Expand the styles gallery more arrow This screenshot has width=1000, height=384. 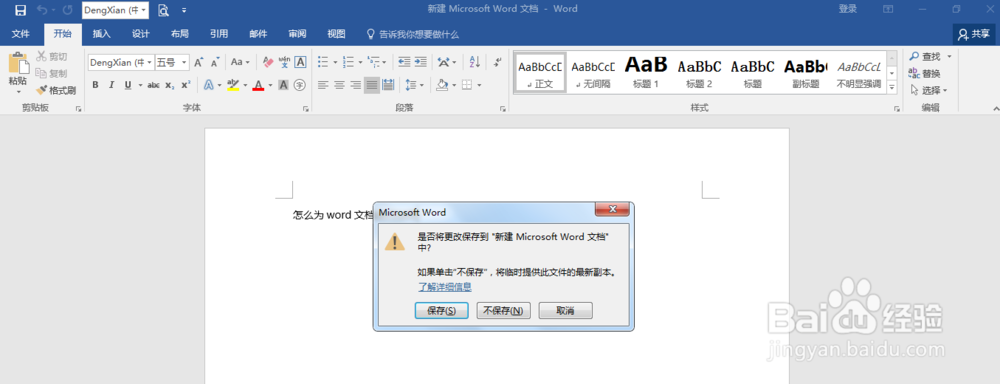point(892,88)
